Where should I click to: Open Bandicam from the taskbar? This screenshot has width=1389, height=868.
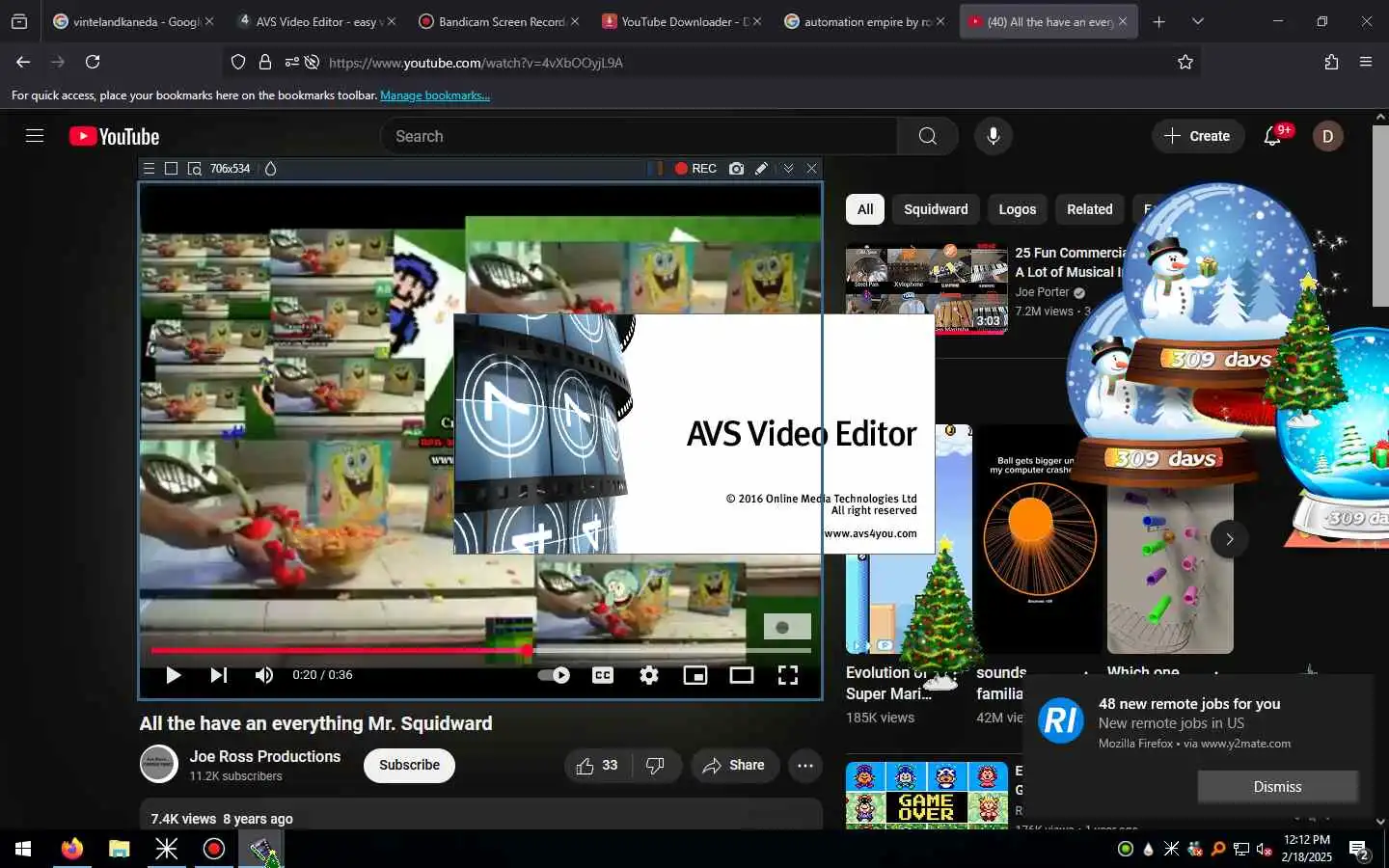pos(214,849)
